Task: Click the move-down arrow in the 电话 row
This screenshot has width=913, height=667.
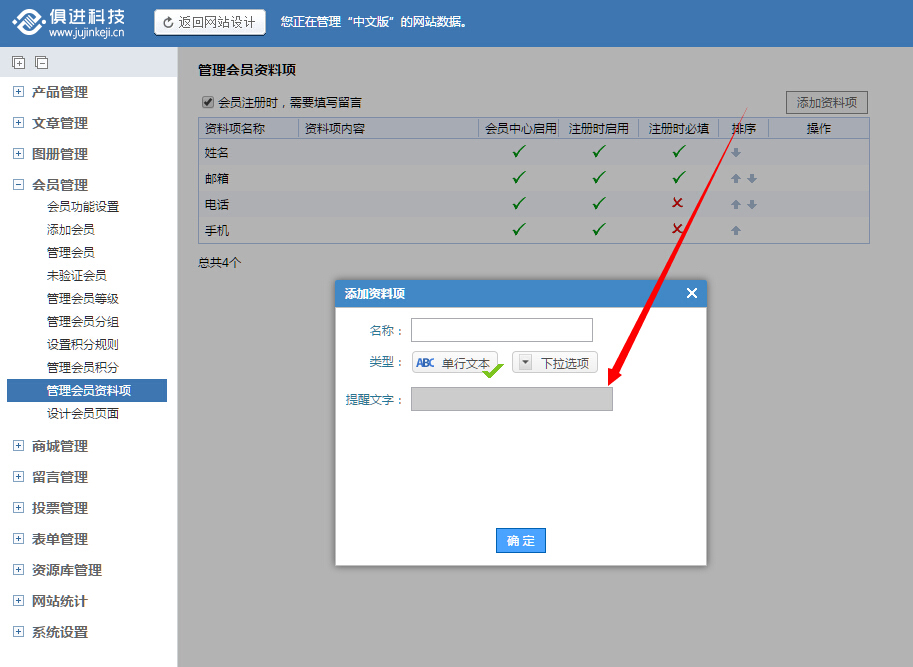Action: [752, 204]
